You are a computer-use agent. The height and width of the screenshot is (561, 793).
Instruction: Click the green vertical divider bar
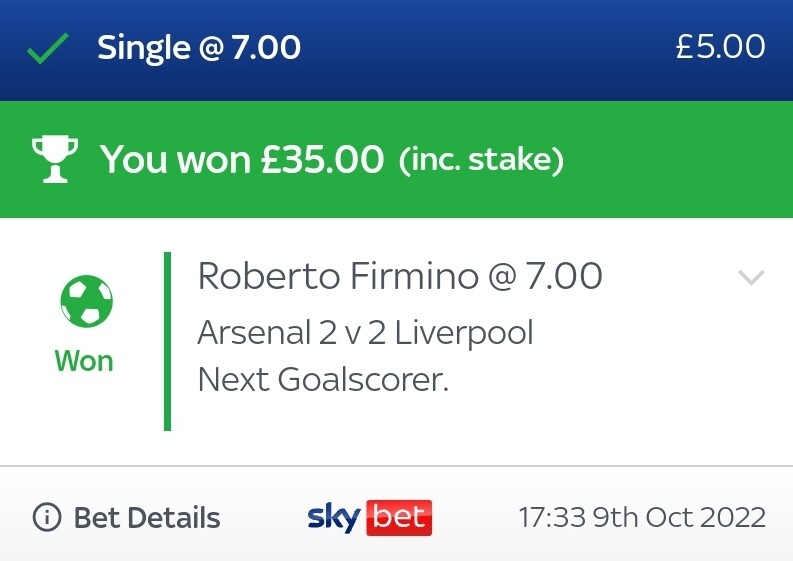coord(167,341)
